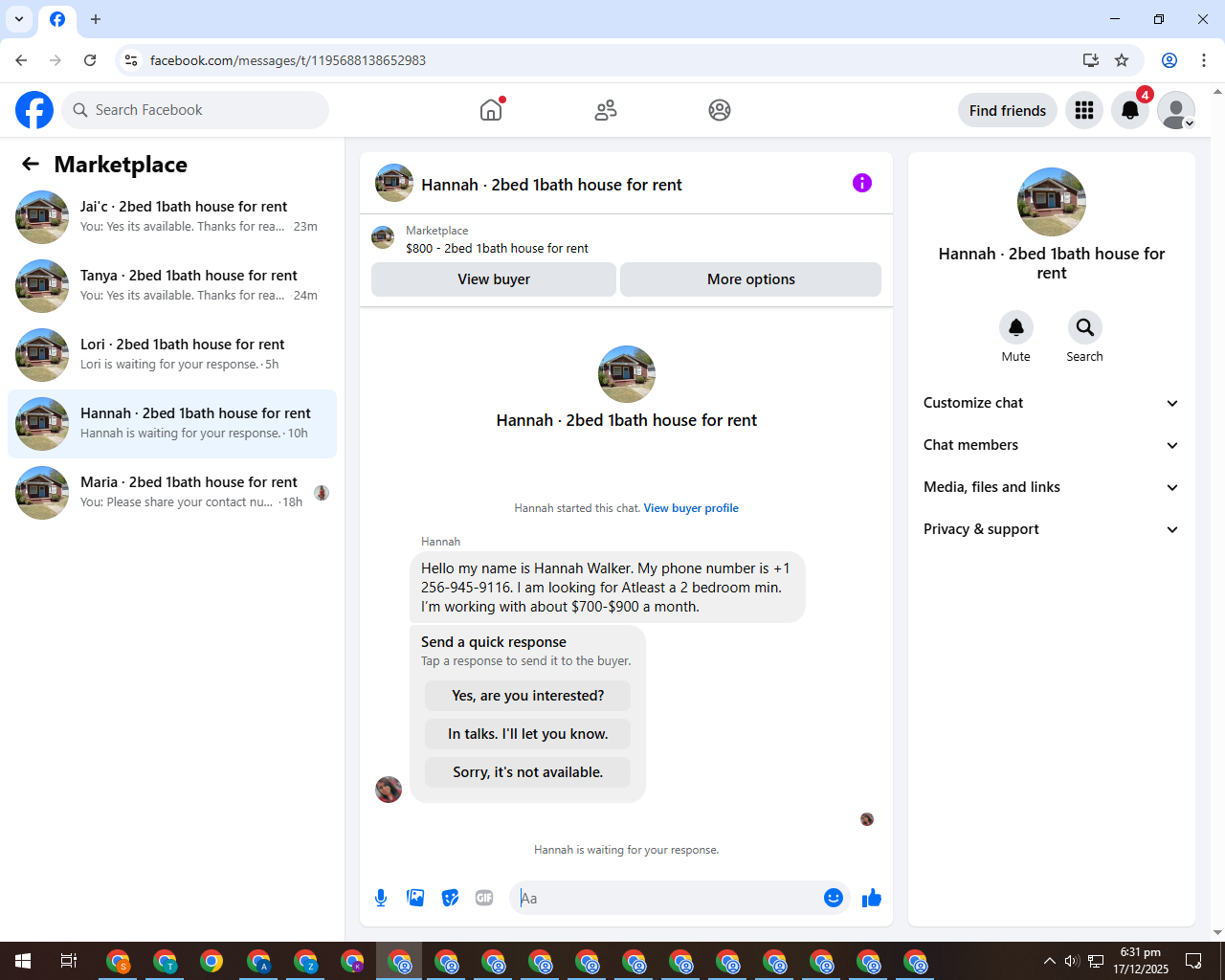The height and width of the screenshot is (980, 1225).
Task: Mute the Hannah conversation
Action: pos(1016,327)
